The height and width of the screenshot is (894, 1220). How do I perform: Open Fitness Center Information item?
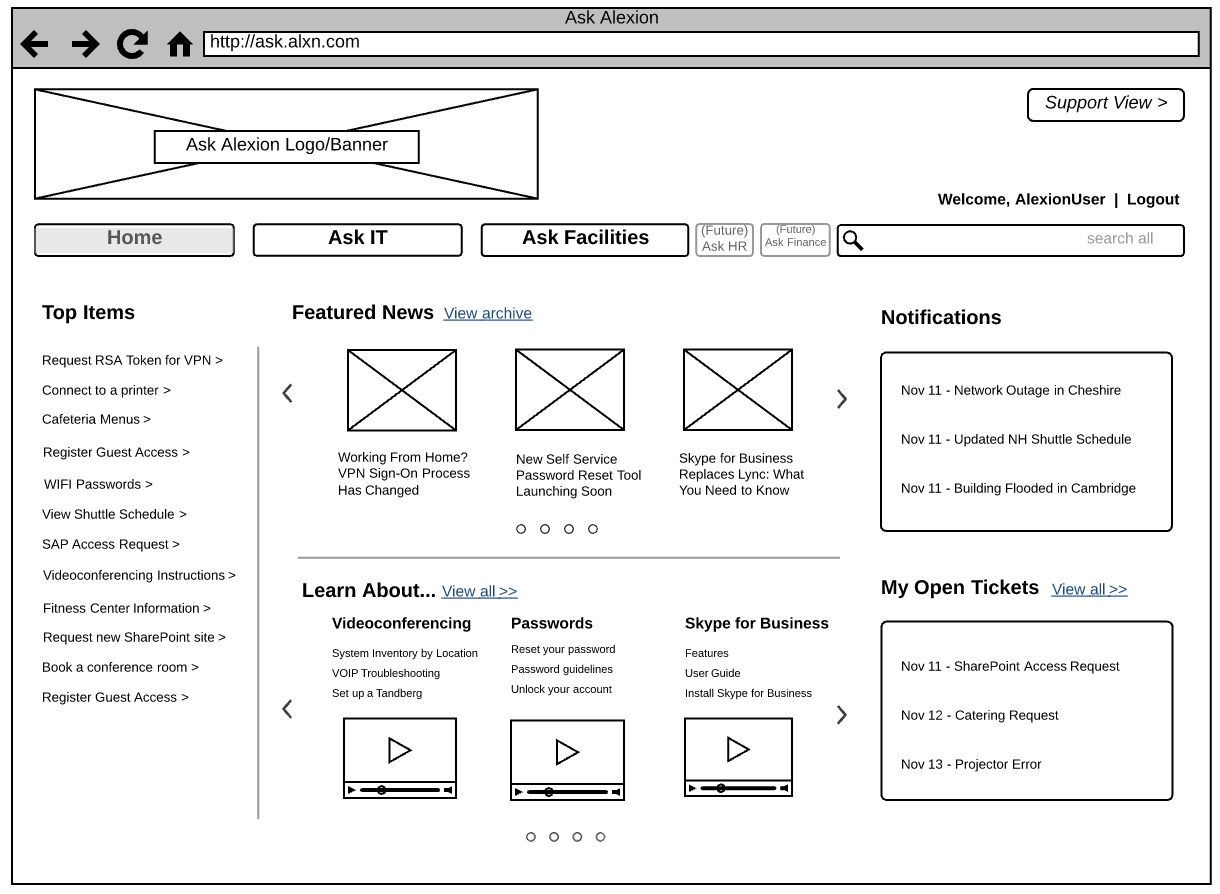[127, 608]
